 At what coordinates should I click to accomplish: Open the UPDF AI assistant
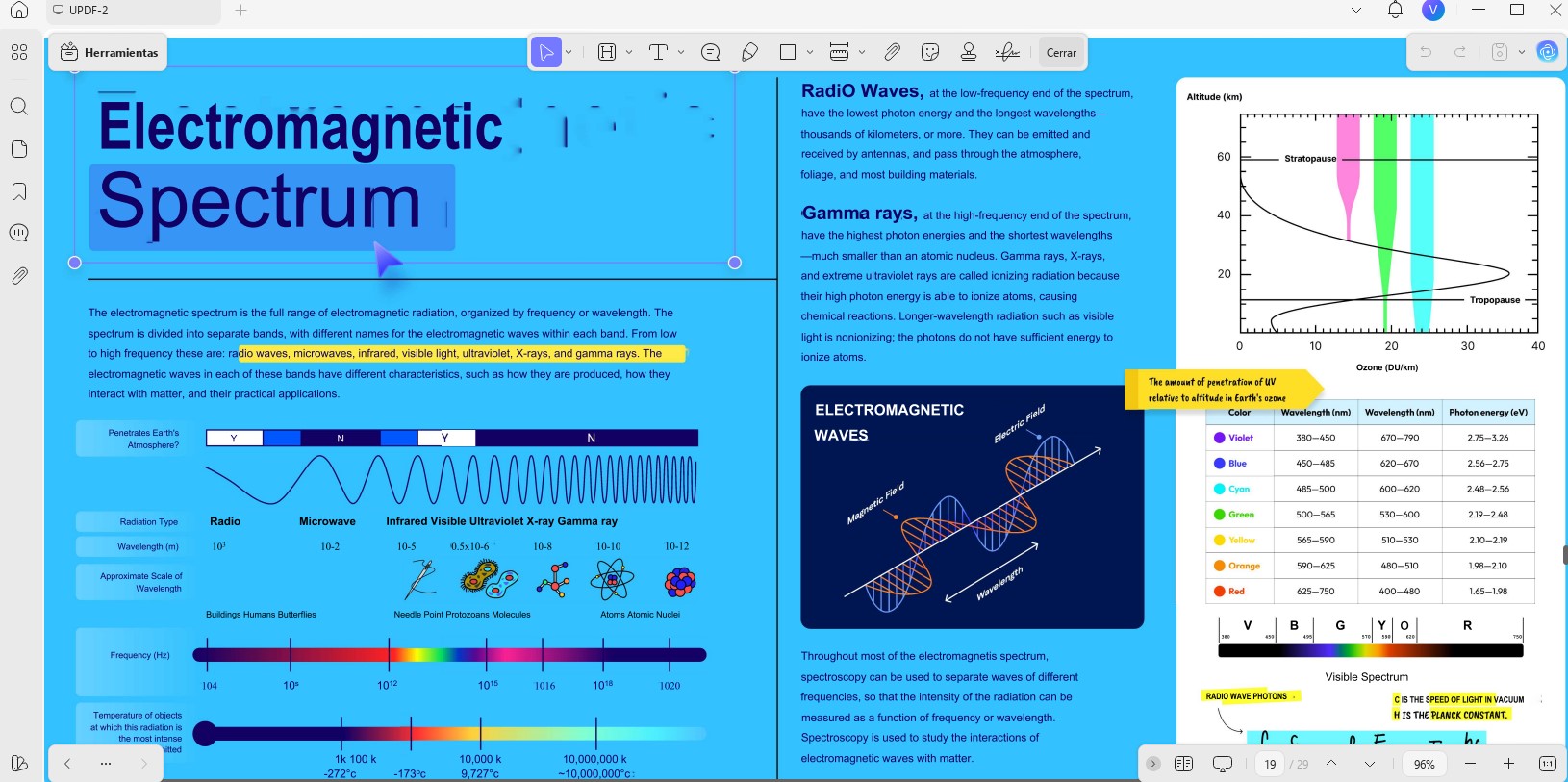coord(1547,52)
